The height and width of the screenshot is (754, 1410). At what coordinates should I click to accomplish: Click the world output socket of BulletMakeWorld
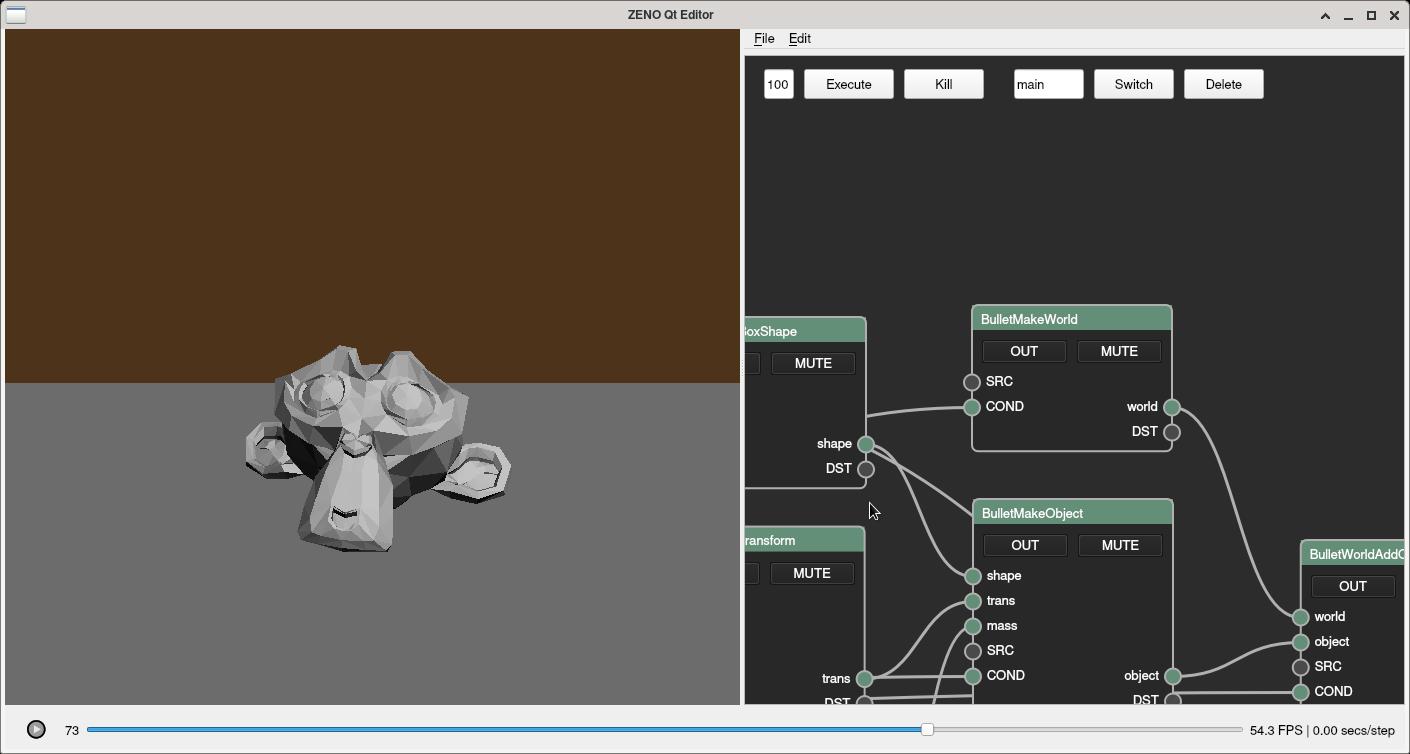coord(1172,407)
